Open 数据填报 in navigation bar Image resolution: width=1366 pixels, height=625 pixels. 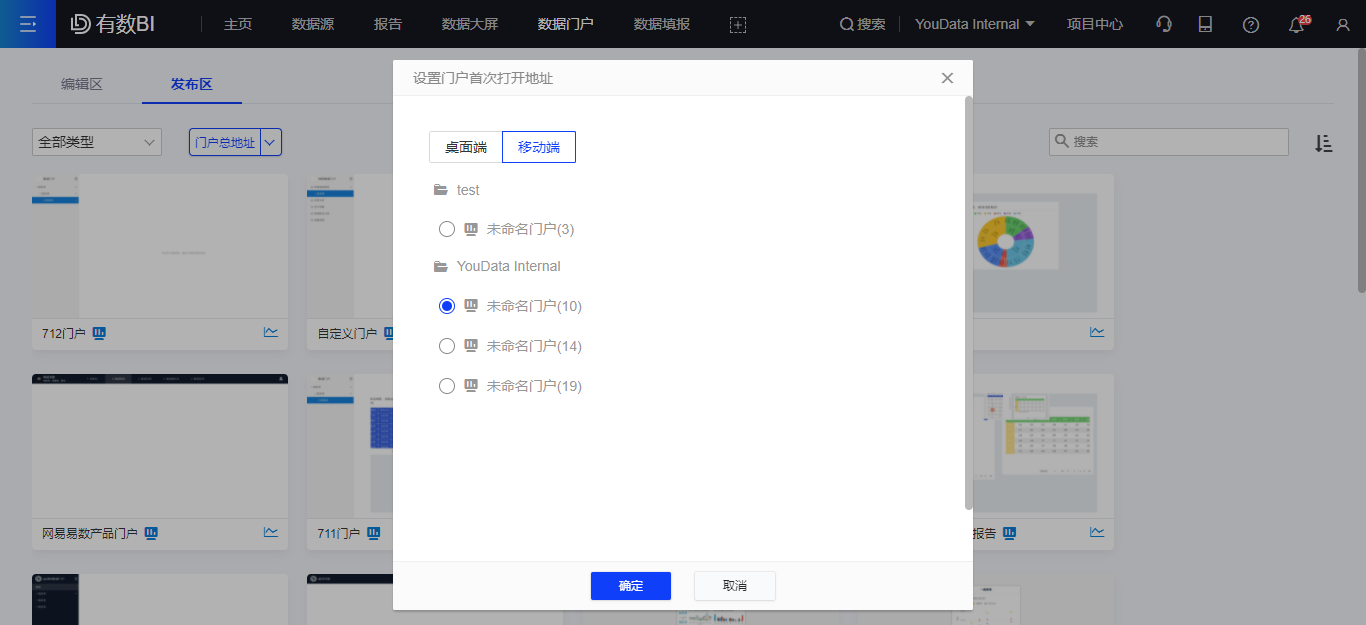pyautogui.click(x=662, y=24)
